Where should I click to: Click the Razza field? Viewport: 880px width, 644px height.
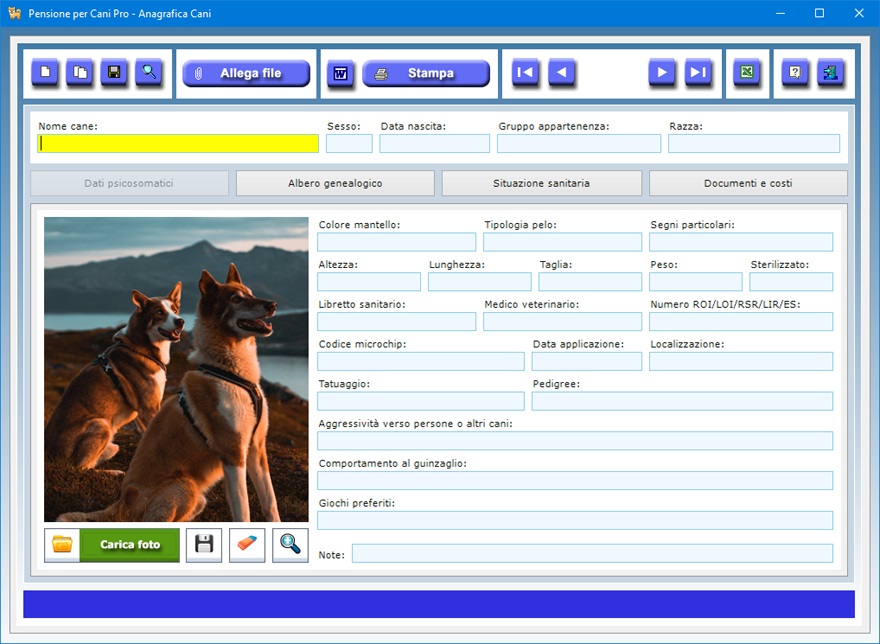tap(754, 144)
